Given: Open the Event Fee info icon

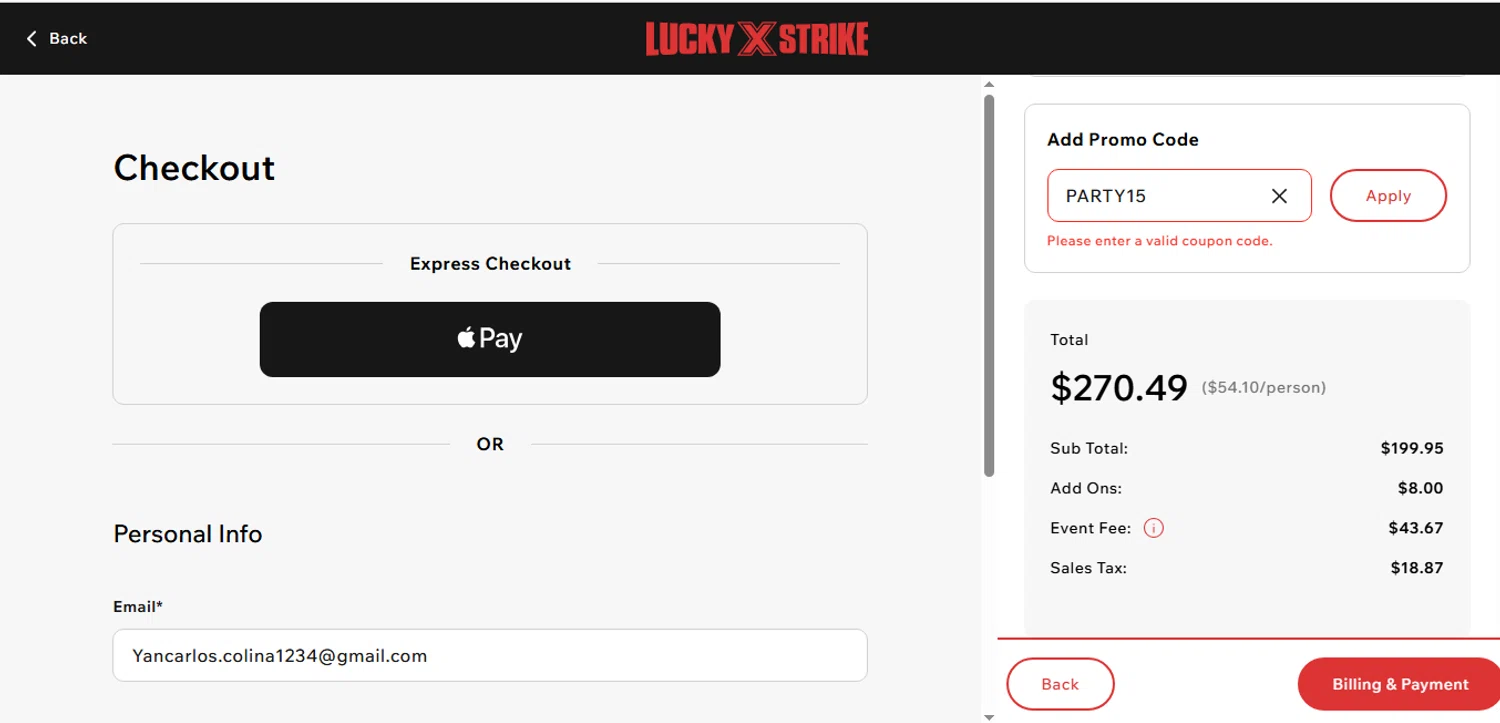Looking at the screenshot, I should point(1153,528).
